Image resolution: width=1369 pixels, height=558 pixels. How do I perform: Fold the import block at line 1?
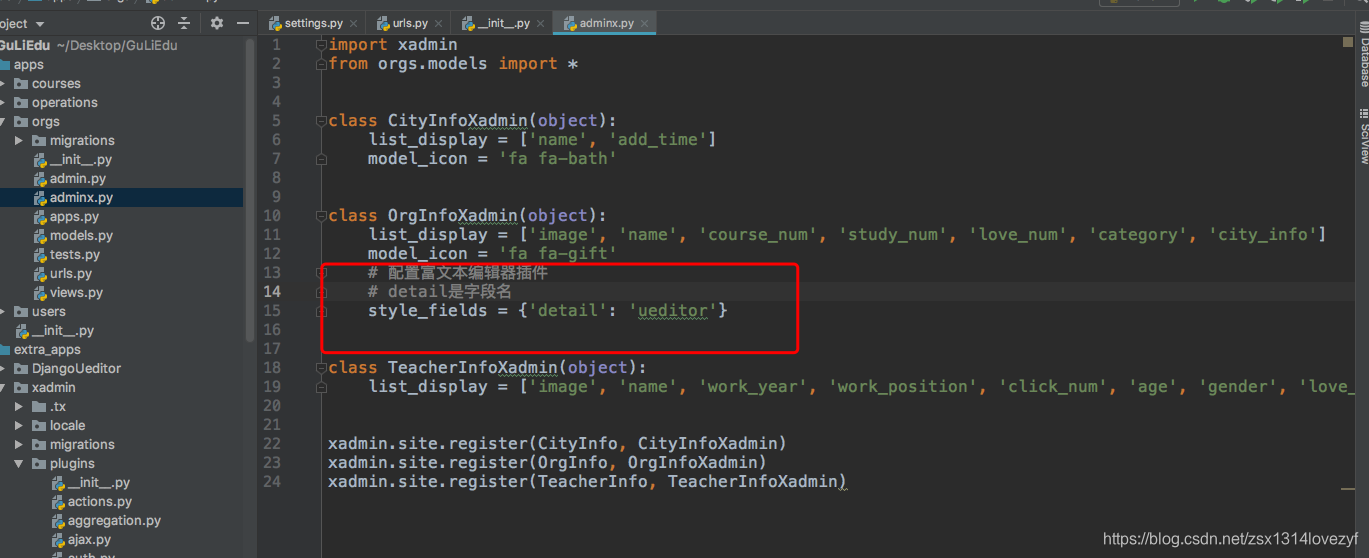(x=321, y=44)
